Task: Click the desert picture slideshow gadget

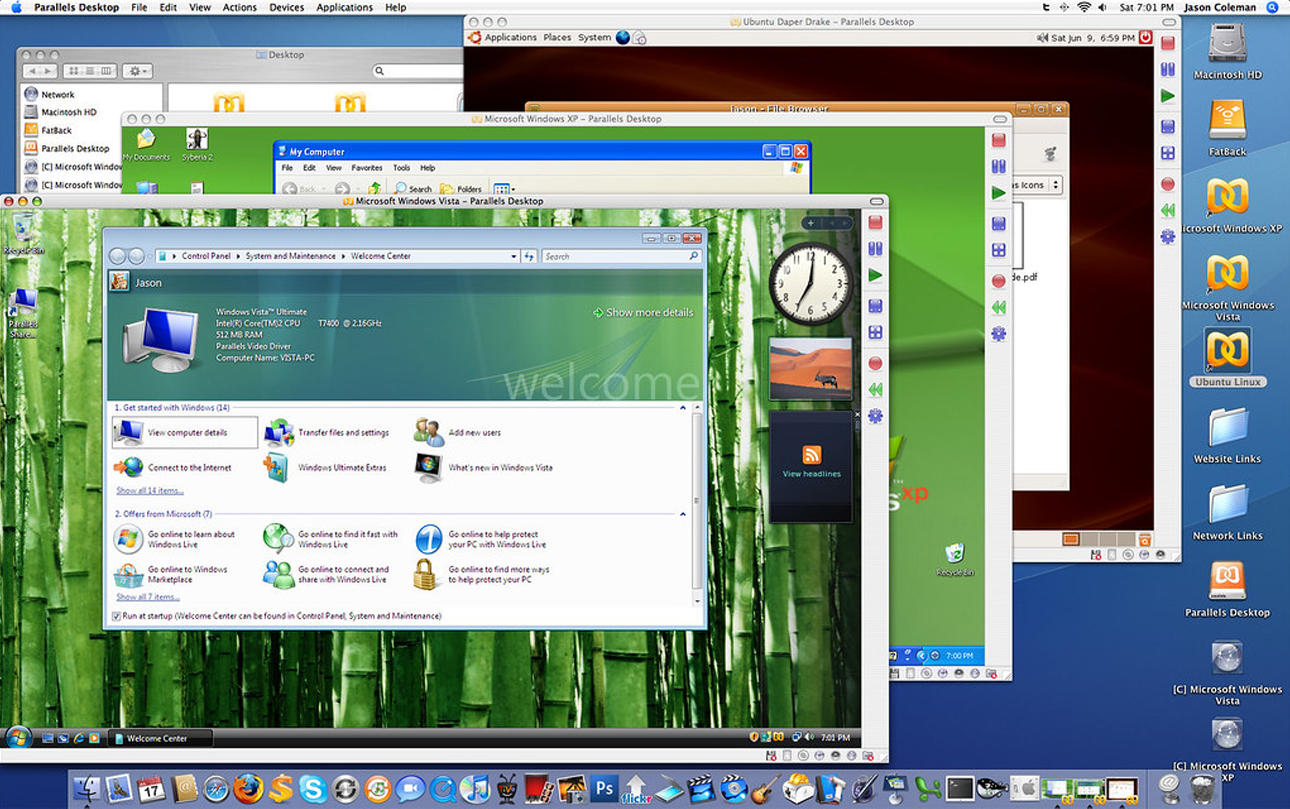Action: point(810,369)
